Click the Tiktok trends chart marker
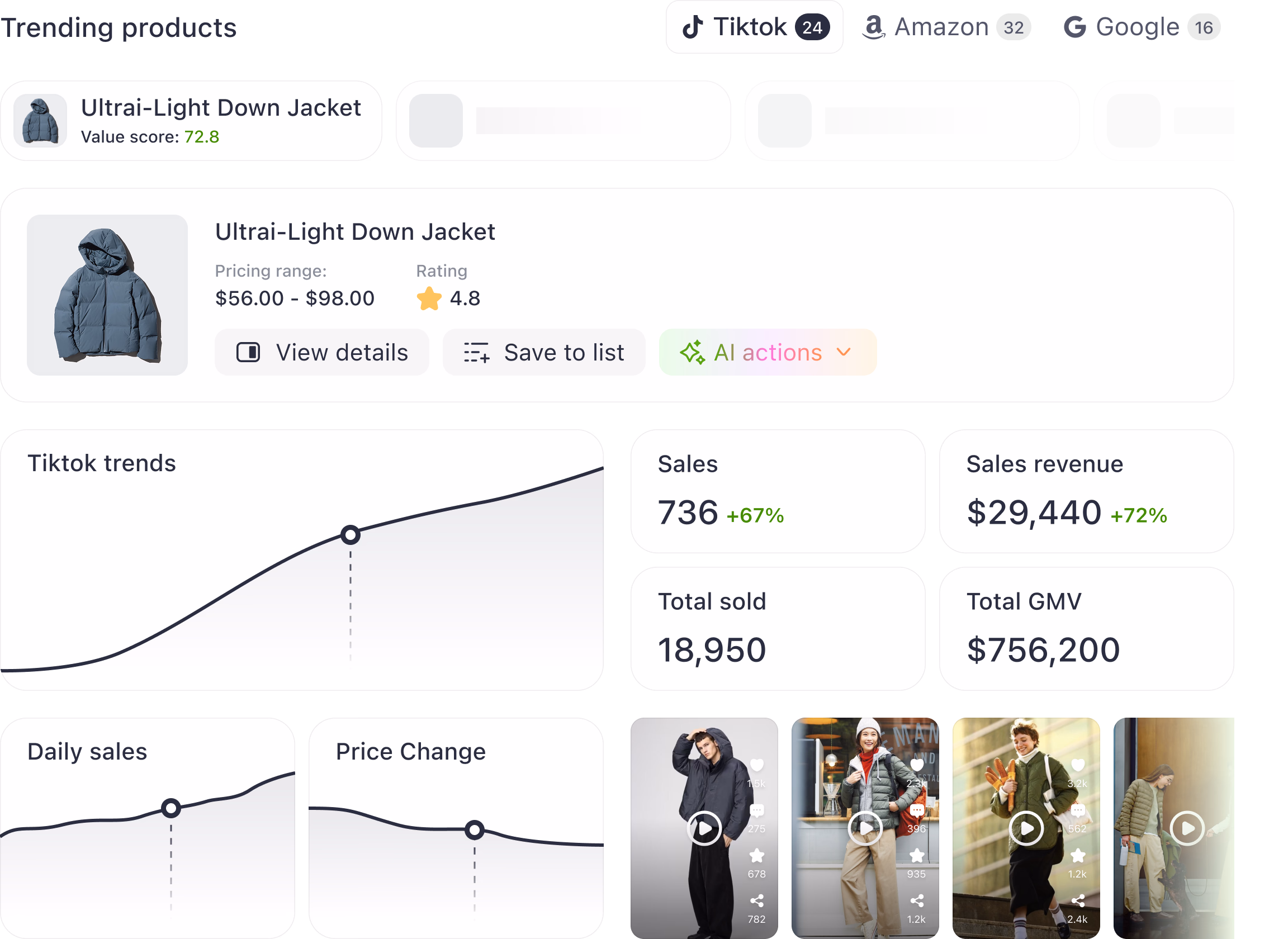The height and width of the screenshot is (939, 1288). click(350, 535)
